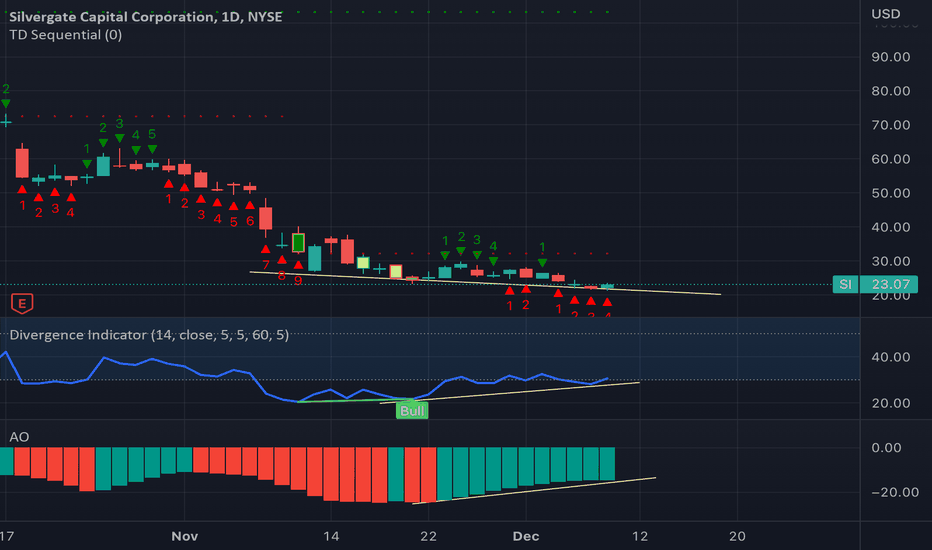932x550 pixels.
Task: Click the Nov date label on time axis
Action: click(x=184, y=536)
